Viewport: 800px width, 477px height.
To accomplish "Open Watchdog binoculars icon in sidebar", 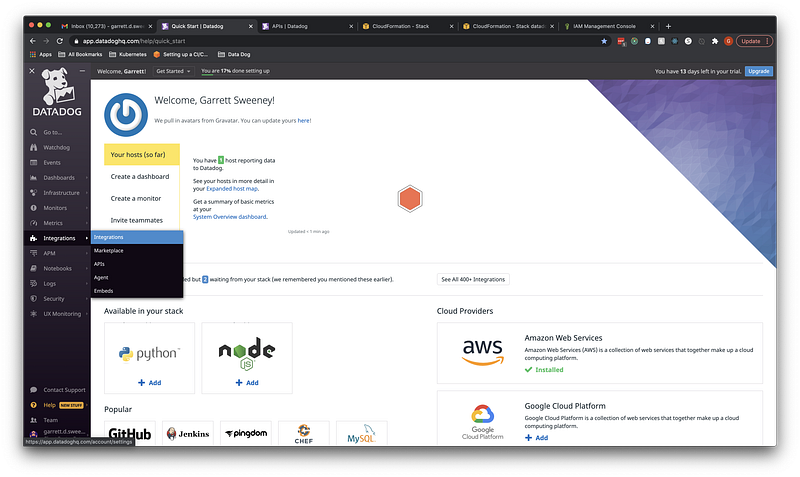I will [x=33, y=147].
